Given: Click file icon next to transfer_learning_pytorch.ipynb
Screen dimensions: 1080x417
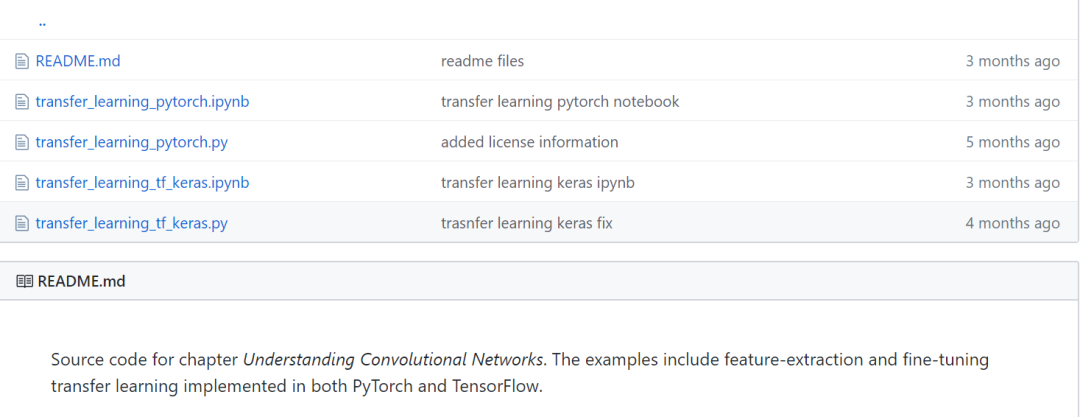Looking at the screenshot, I should point(22,102).
